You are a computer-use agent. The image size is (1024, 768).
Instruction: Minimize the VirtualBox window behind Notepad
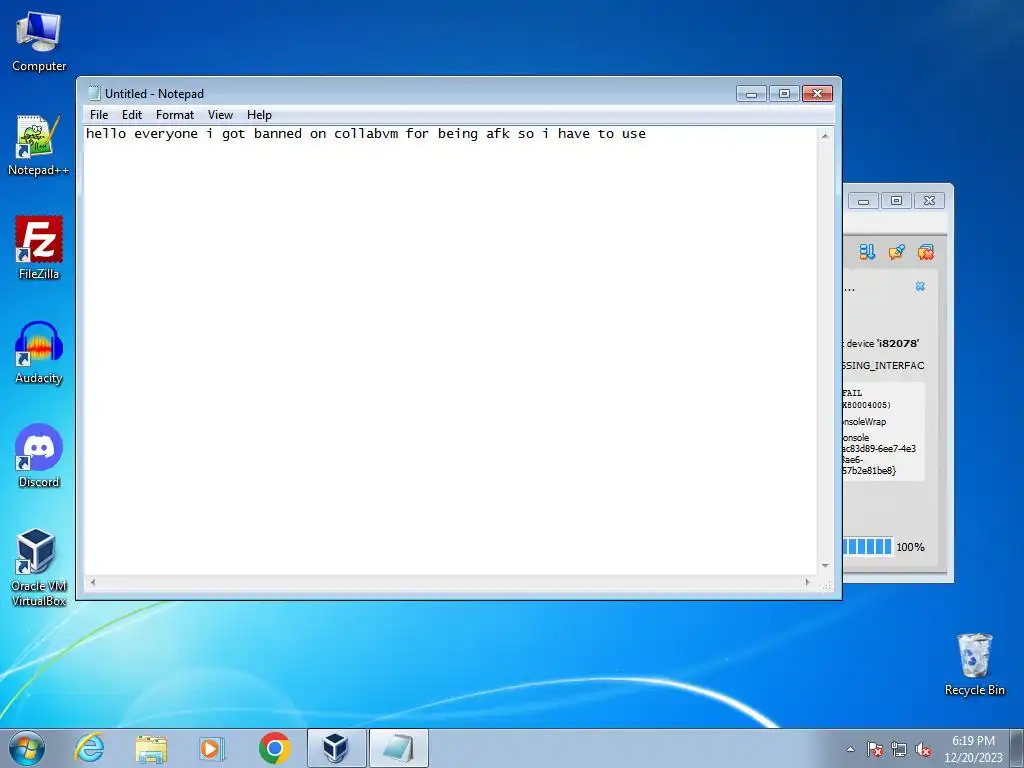click(863, 201)
